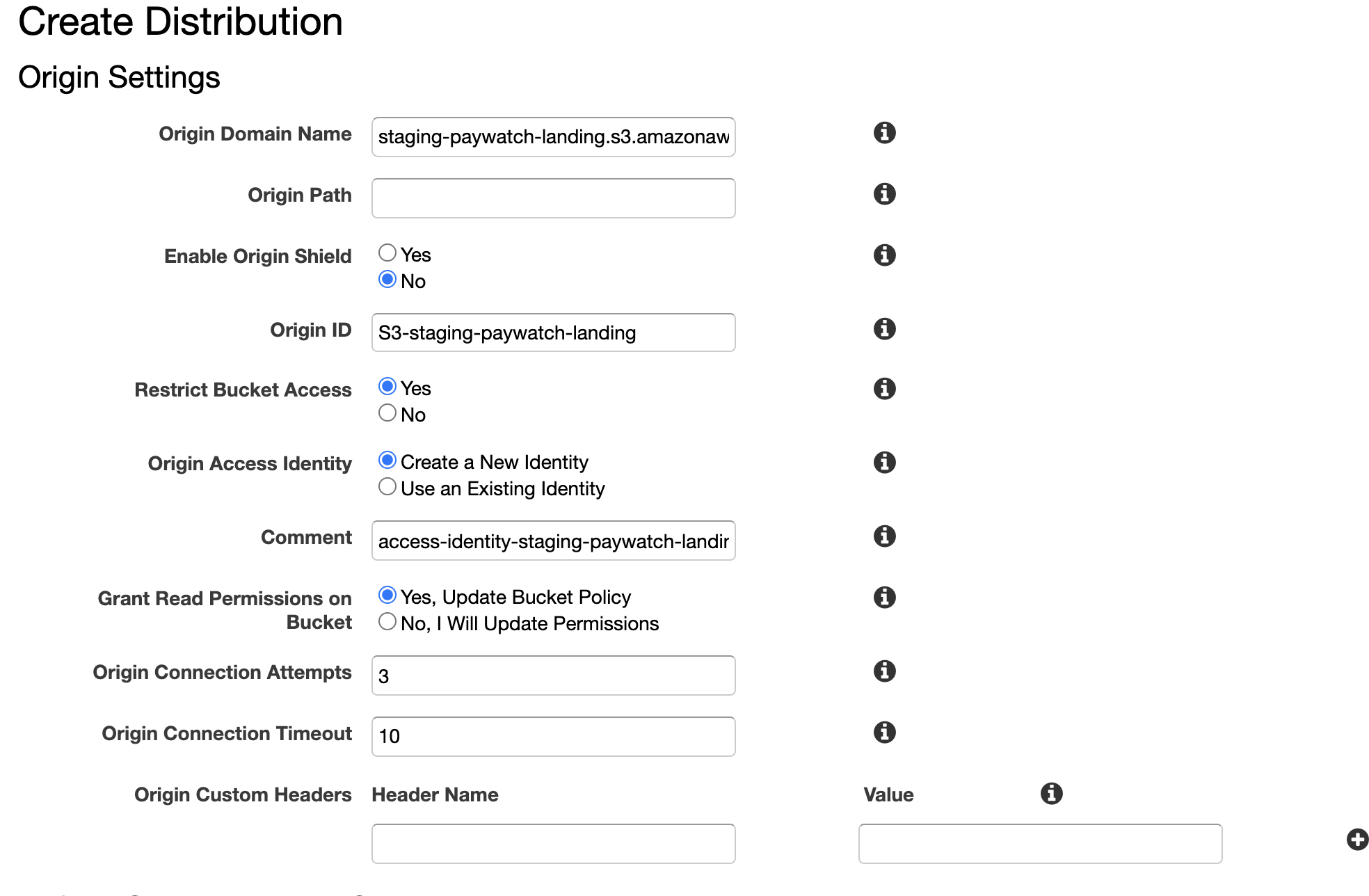This screenshot has height=896, width=1369.
Task: Click the plus icon to add custom header
Action: (x=1357, y=840)
